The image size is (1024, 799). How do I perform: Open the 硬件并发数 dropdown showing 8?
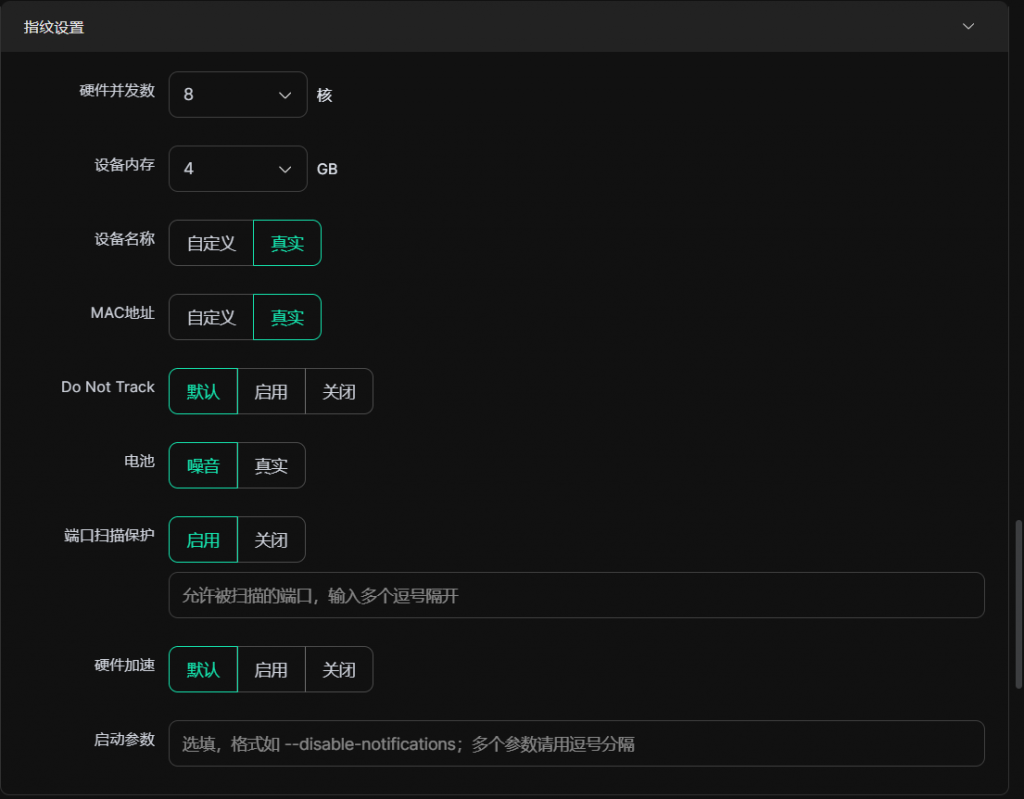[238, 95]
